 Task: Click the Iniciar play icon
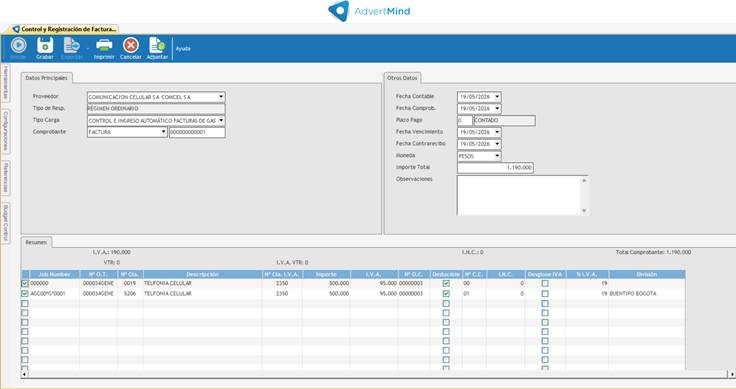18,45
